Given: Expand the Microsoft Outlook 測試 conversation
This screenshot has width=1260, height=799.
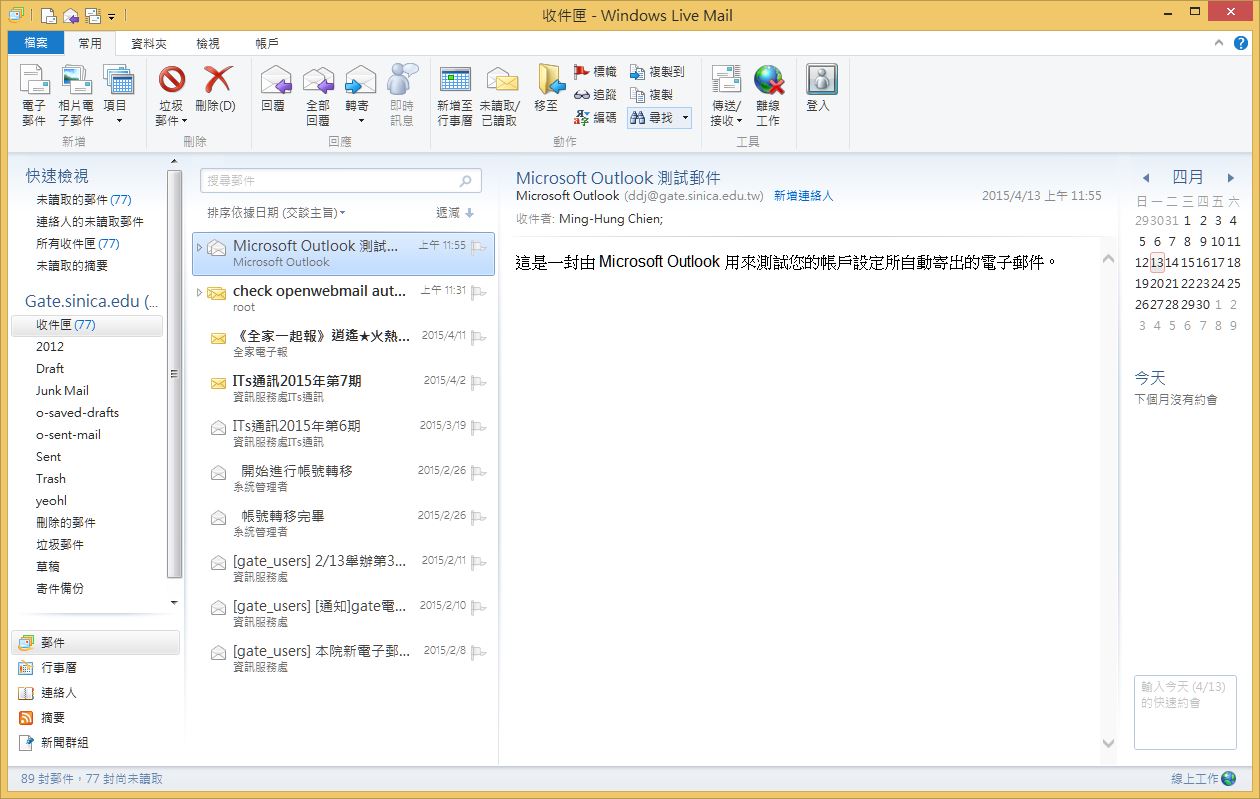Looking at the screenshot, I should point(199,247).
